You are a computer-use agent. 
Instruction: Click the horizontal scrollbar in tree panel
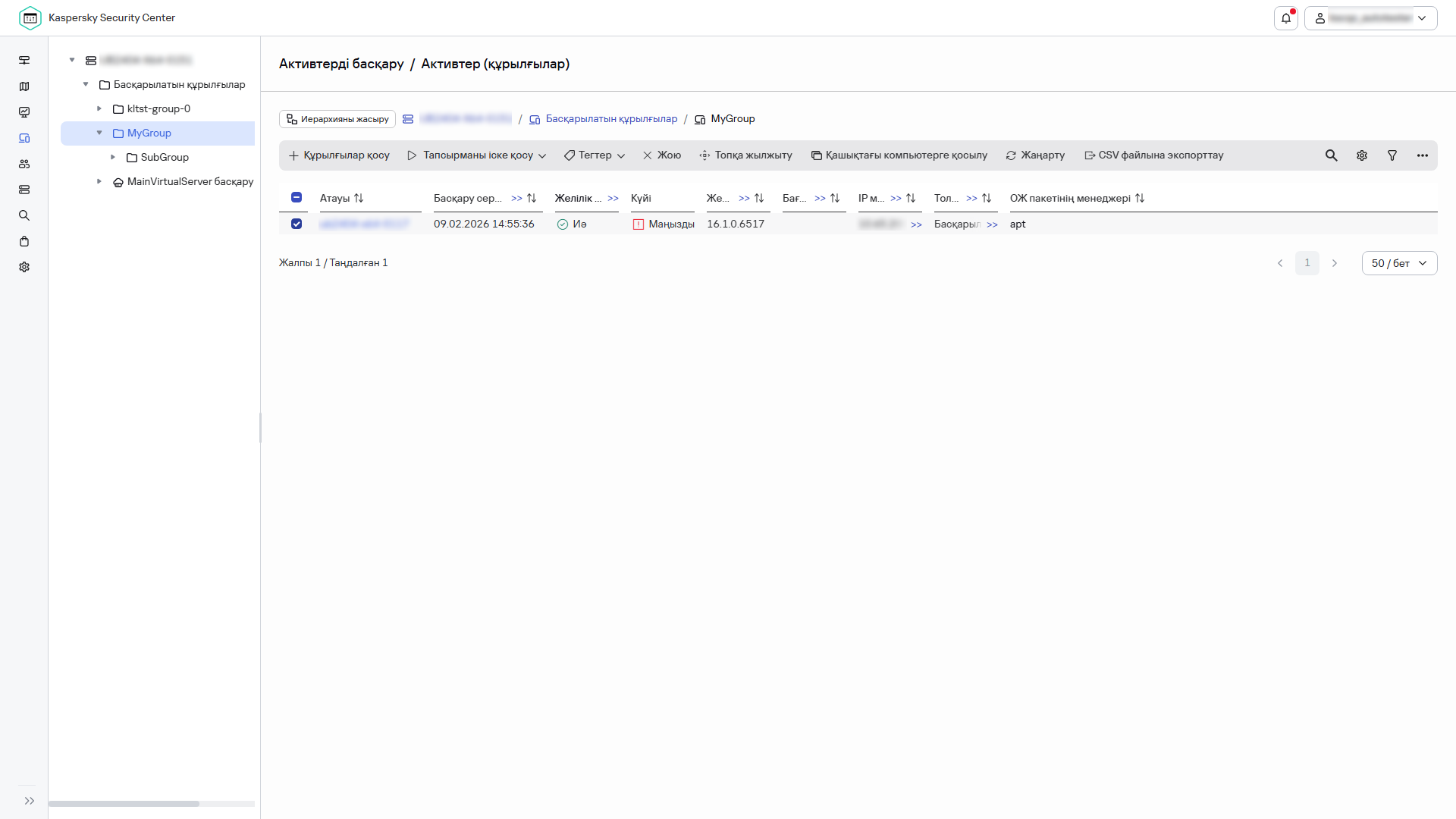[124, 804]
